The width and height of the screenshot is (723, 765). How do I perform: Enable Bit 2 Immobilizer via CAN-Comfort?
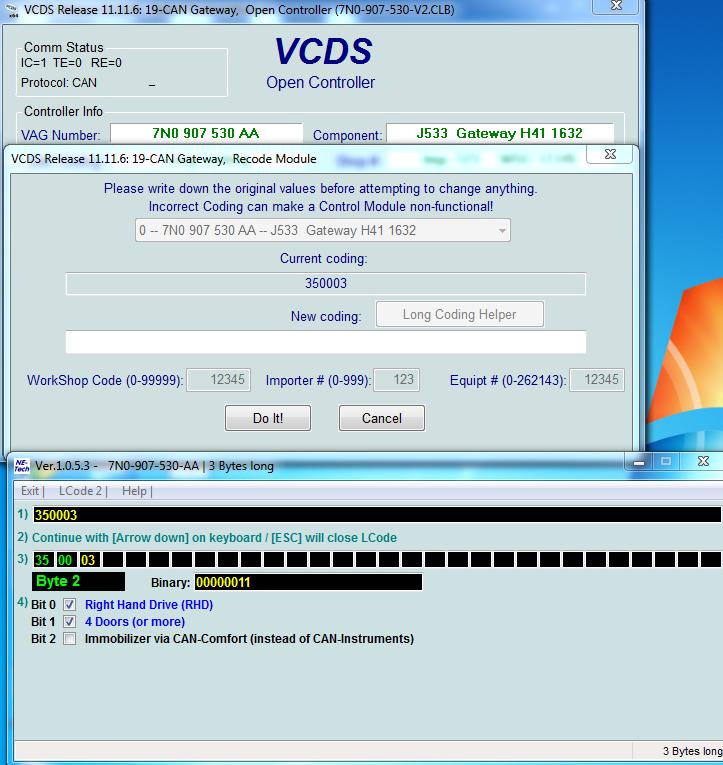[x=70, y=639]
